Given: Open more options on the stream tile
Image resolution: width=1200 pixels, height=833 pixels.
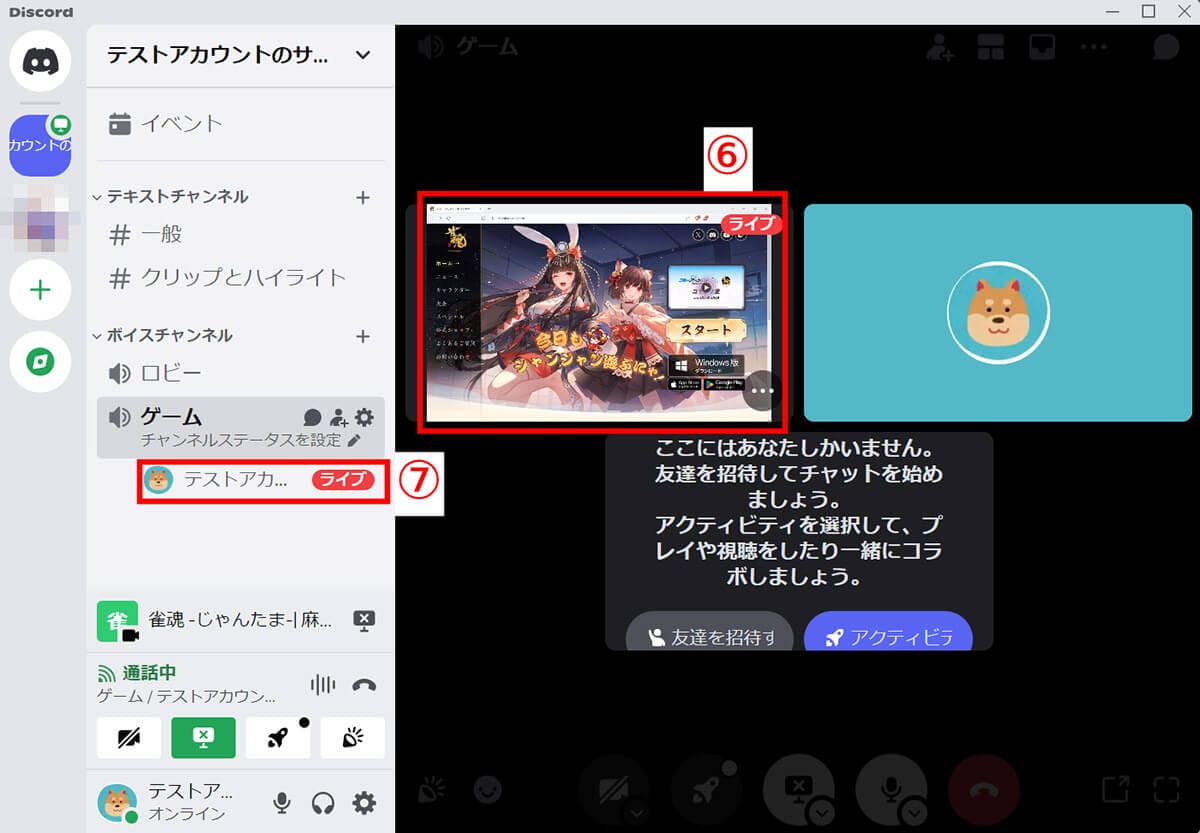Looking at the screenshot, I should (x=762, y=391).
